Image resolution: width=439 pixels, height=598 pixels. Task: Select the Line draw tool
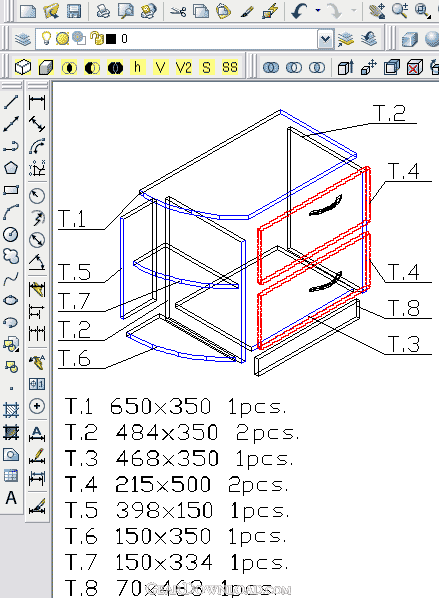[11, 102]
